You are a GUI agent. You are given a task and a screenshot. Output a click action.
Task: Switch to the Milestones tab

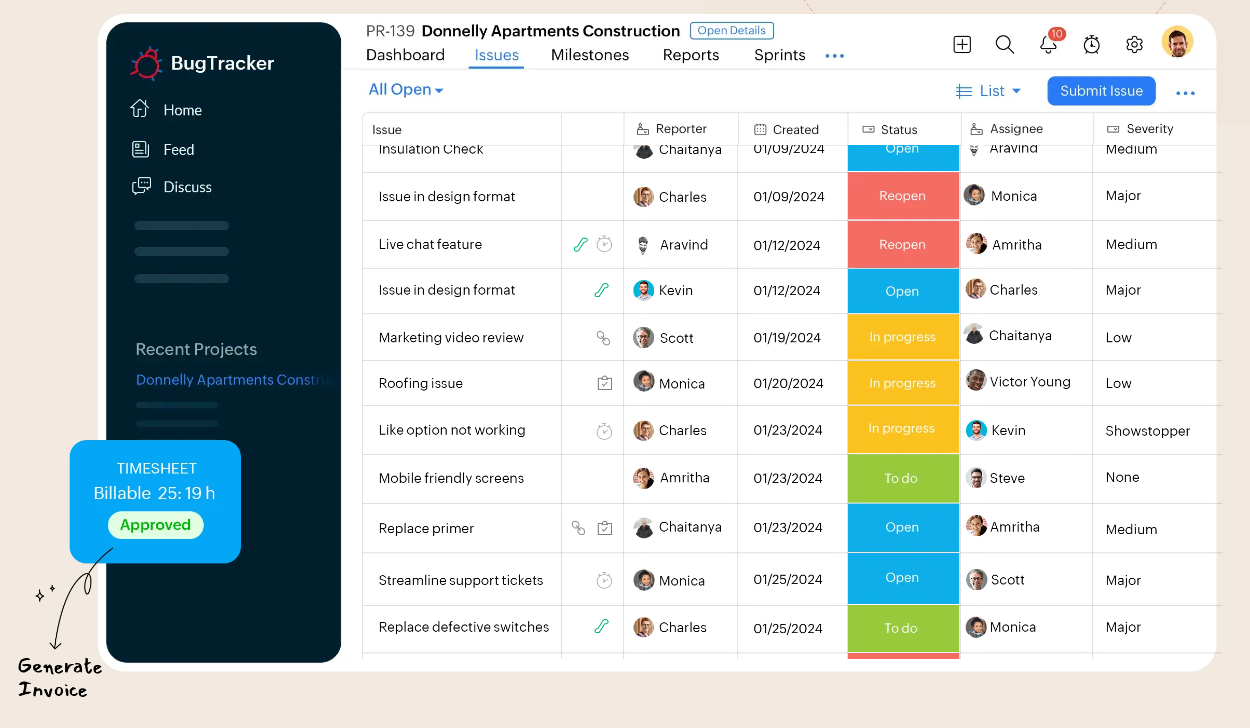click(590, 55)
